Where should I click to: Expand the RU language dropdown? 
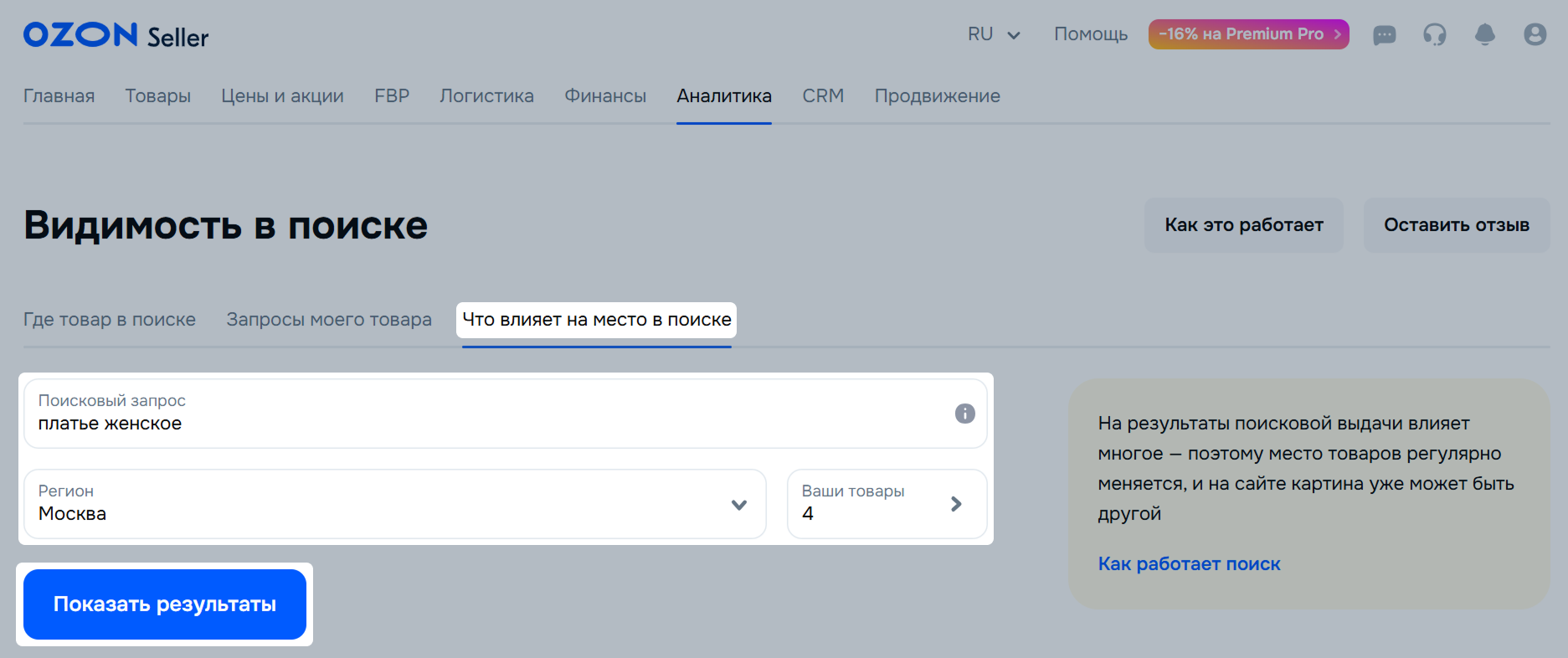pyautogui.click(x=994, y=34)
